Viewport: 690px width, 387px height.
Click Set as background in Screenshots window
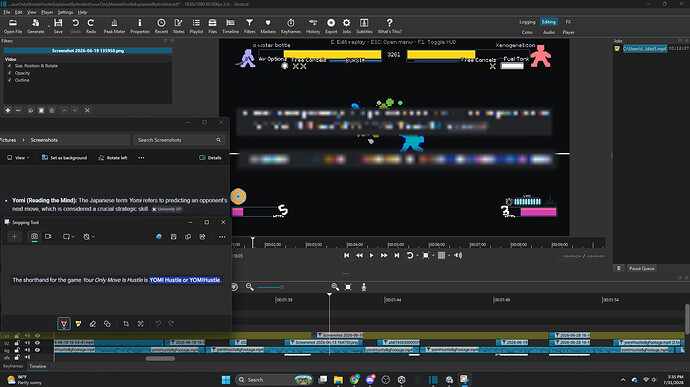coord(64,158)
